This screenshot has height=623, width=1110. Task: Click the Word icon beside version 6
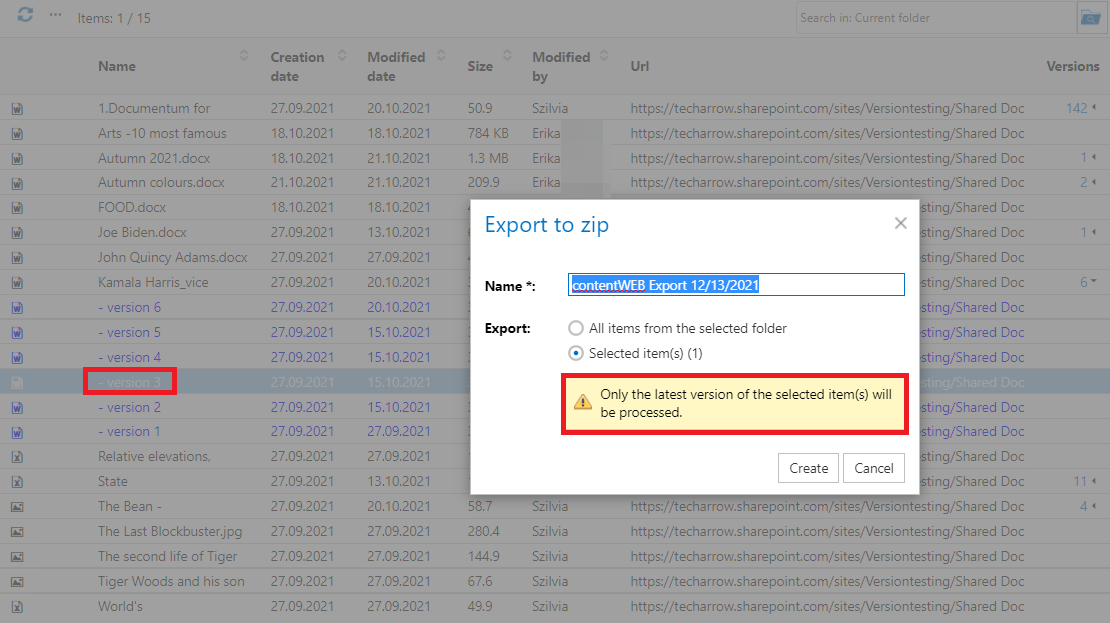[17, 308]
